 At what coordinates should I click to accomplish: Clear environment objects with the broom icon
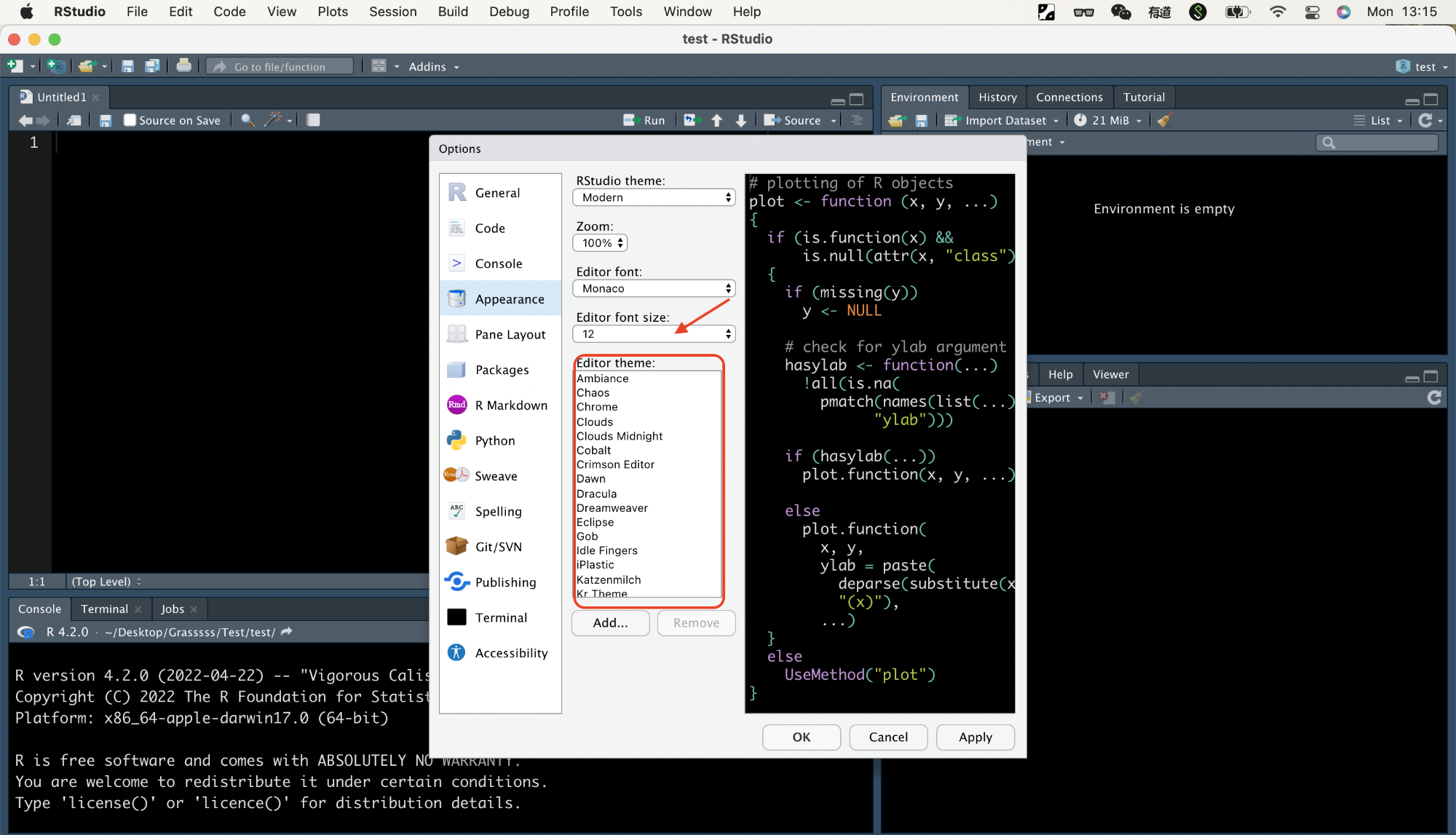1164,120
